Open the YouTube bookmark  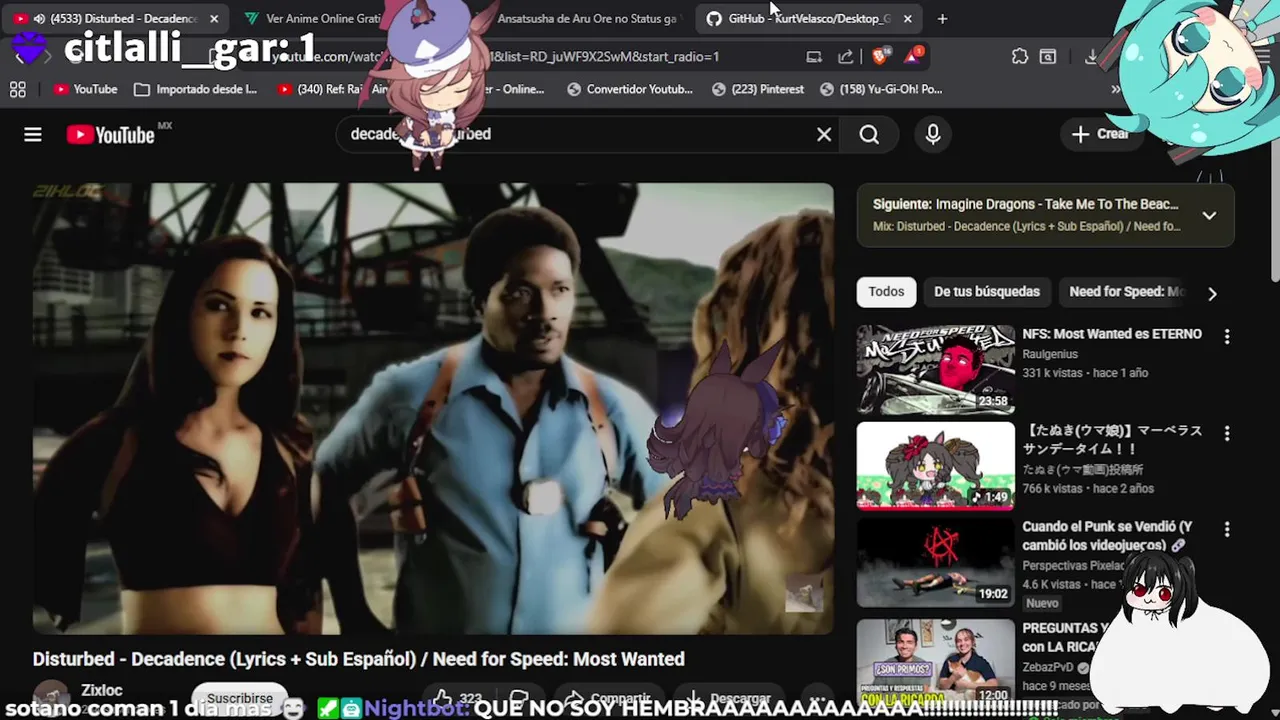click(86, 89)
